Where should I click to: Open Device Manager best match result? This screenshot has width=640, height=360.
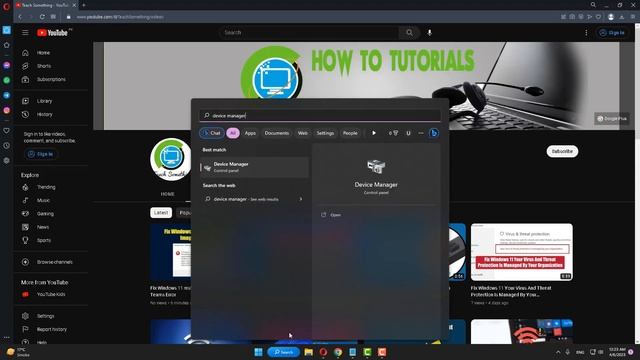pos(254,167)
